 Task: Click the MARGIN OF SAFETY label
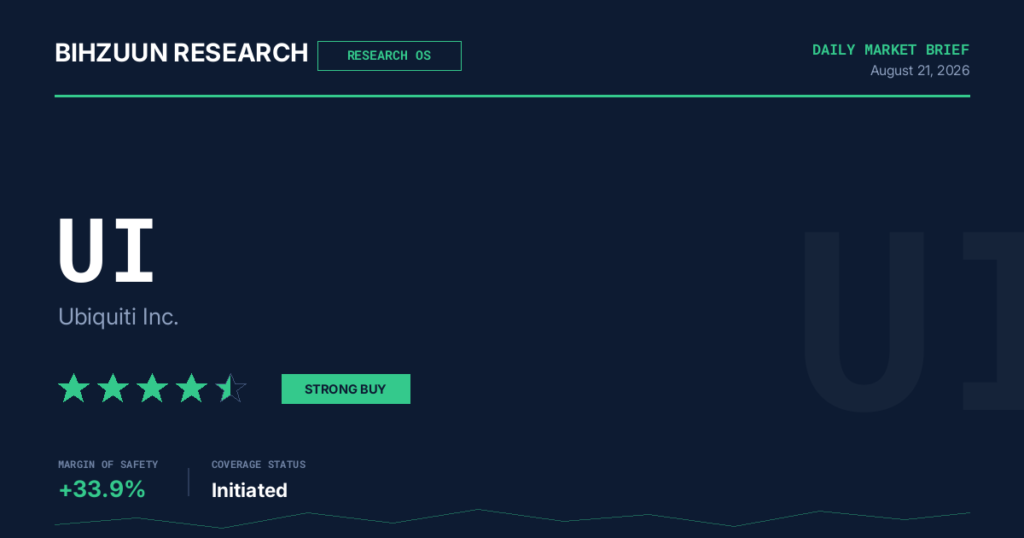click(108, 464)
